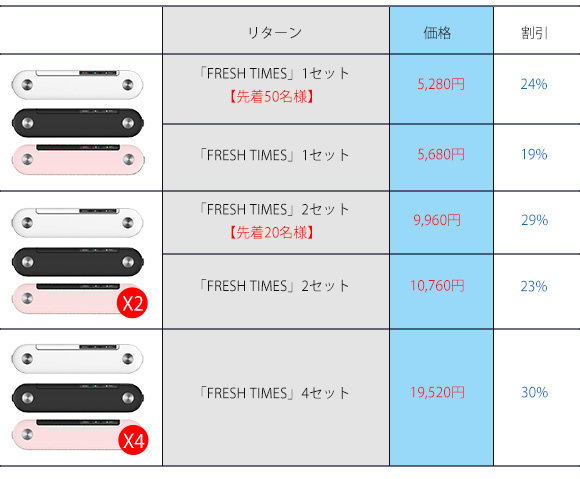Screen dimensions: 580x479
Task: Click the 9,960円 price
Action: point(437,220)
